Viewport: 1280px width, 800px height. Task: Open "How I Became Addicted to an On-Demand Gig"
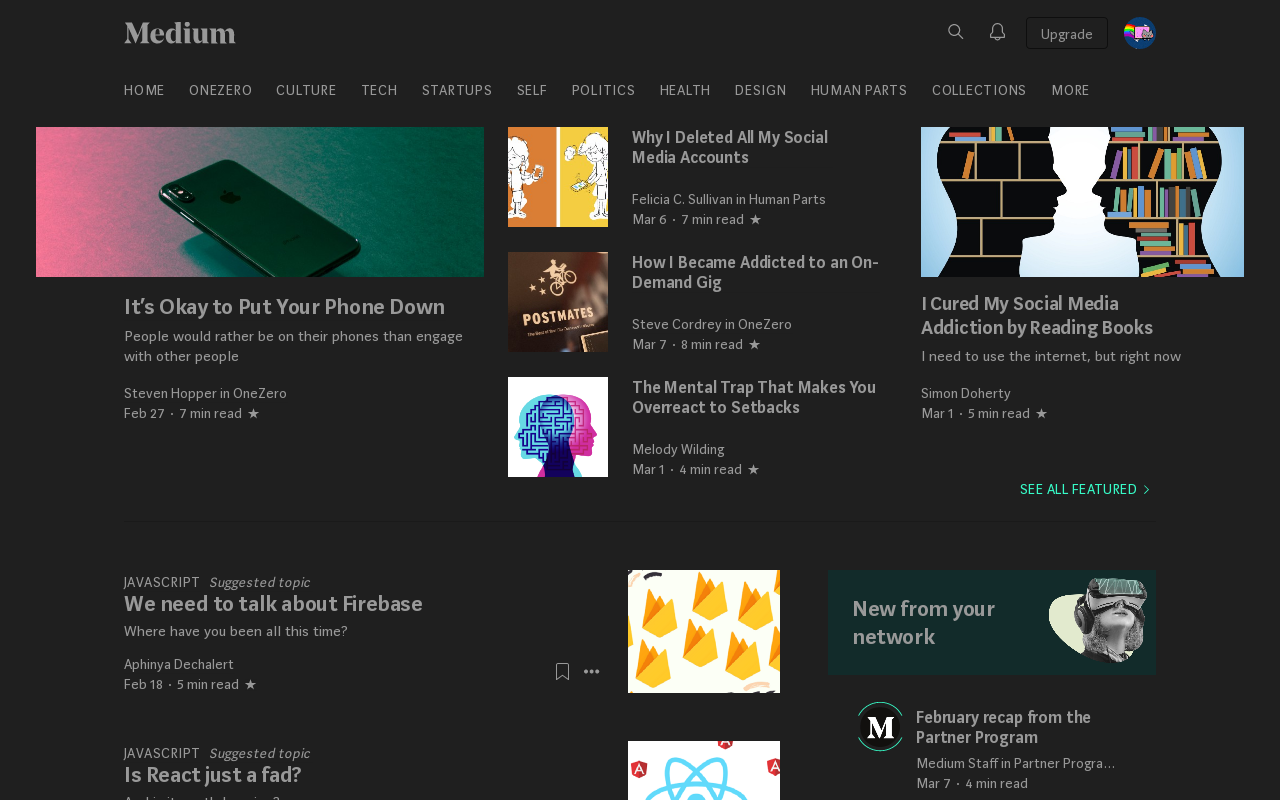(755, 272)
